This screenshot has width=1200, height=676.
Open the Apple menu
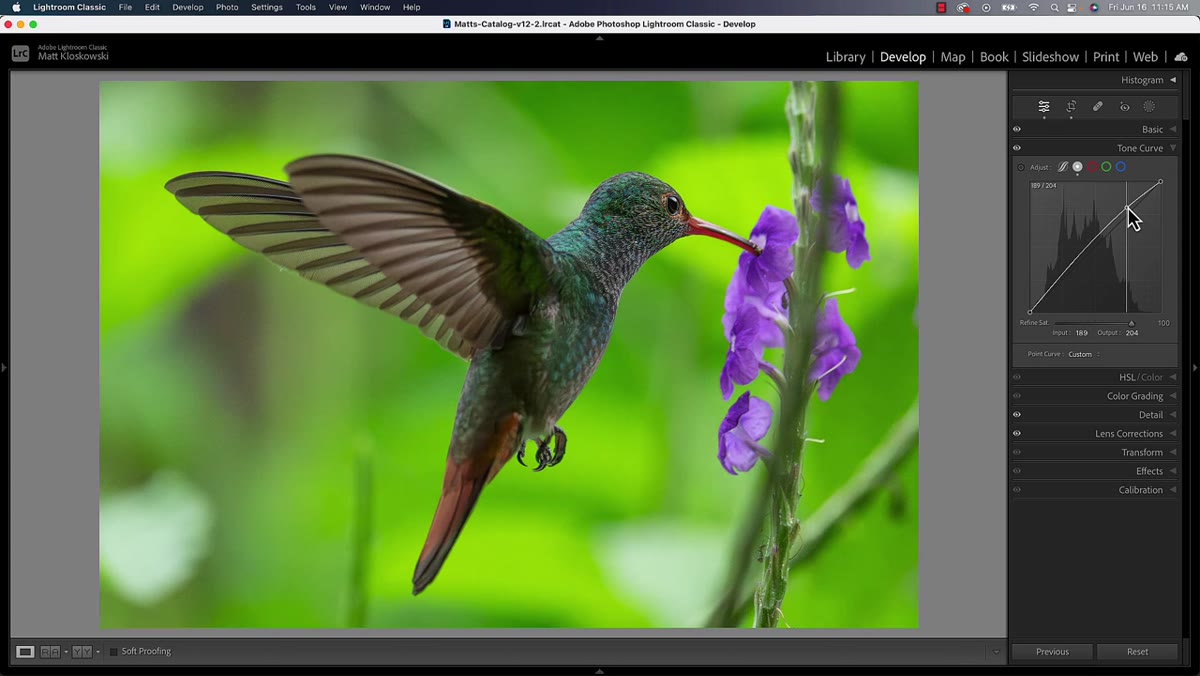tap(16, 7)
